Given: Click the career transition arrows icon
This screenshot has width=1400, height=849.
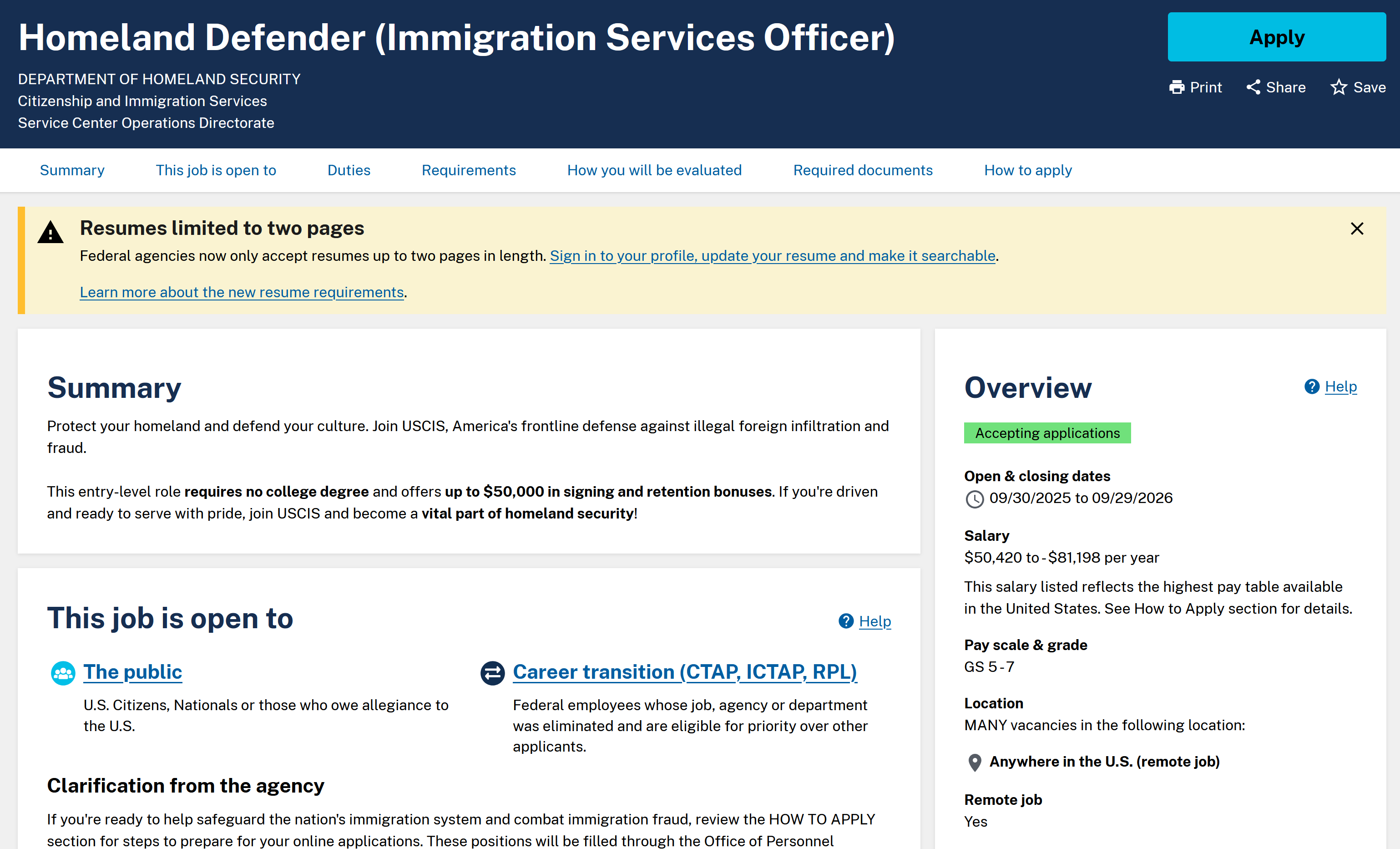Looking at the screenshot, I should click(493, 673).
